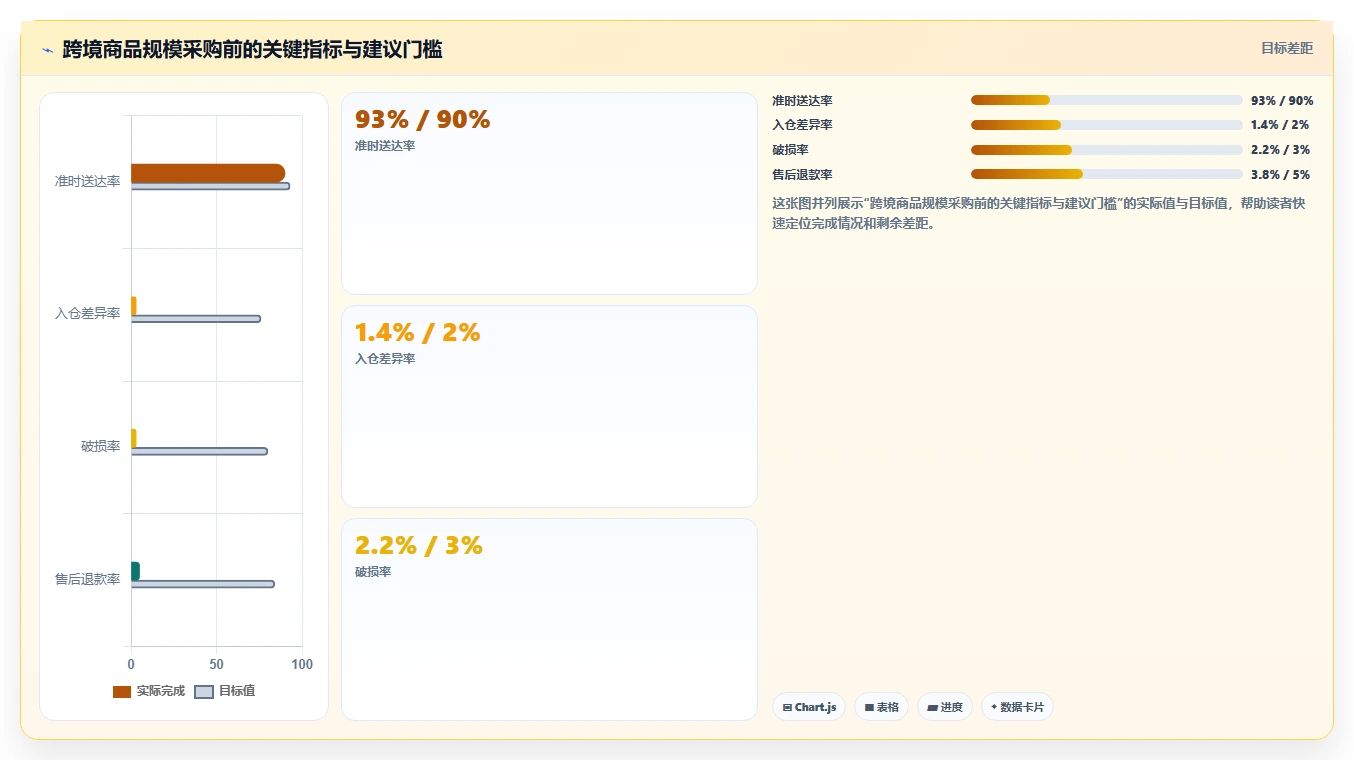Click the green 售后退款率 actual bar in chart
1354x760 pixels.
tap(135, 571)
